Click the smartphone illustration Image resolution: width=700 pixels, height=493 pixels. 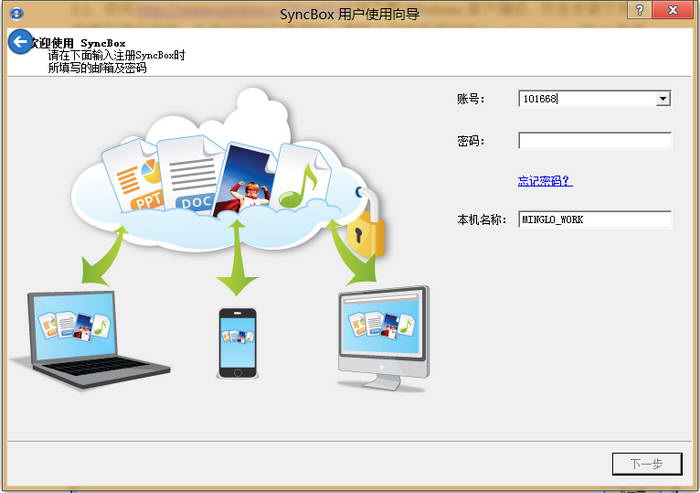pos(238,344)
